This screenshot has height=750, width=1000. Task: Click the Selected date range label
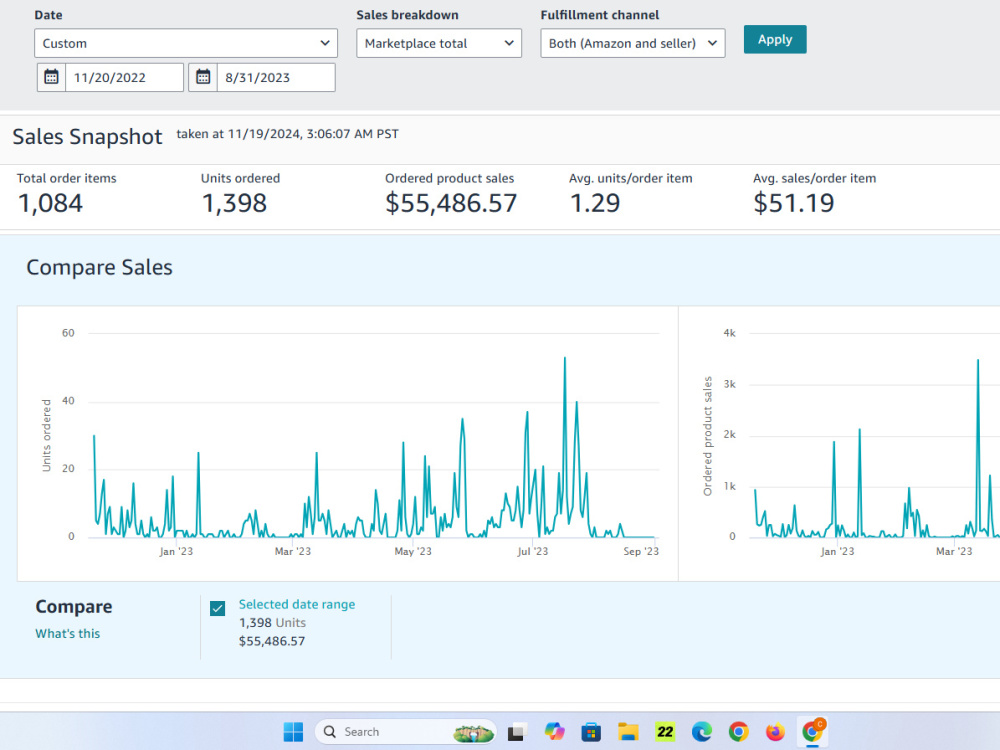click(x=297, y=605)
